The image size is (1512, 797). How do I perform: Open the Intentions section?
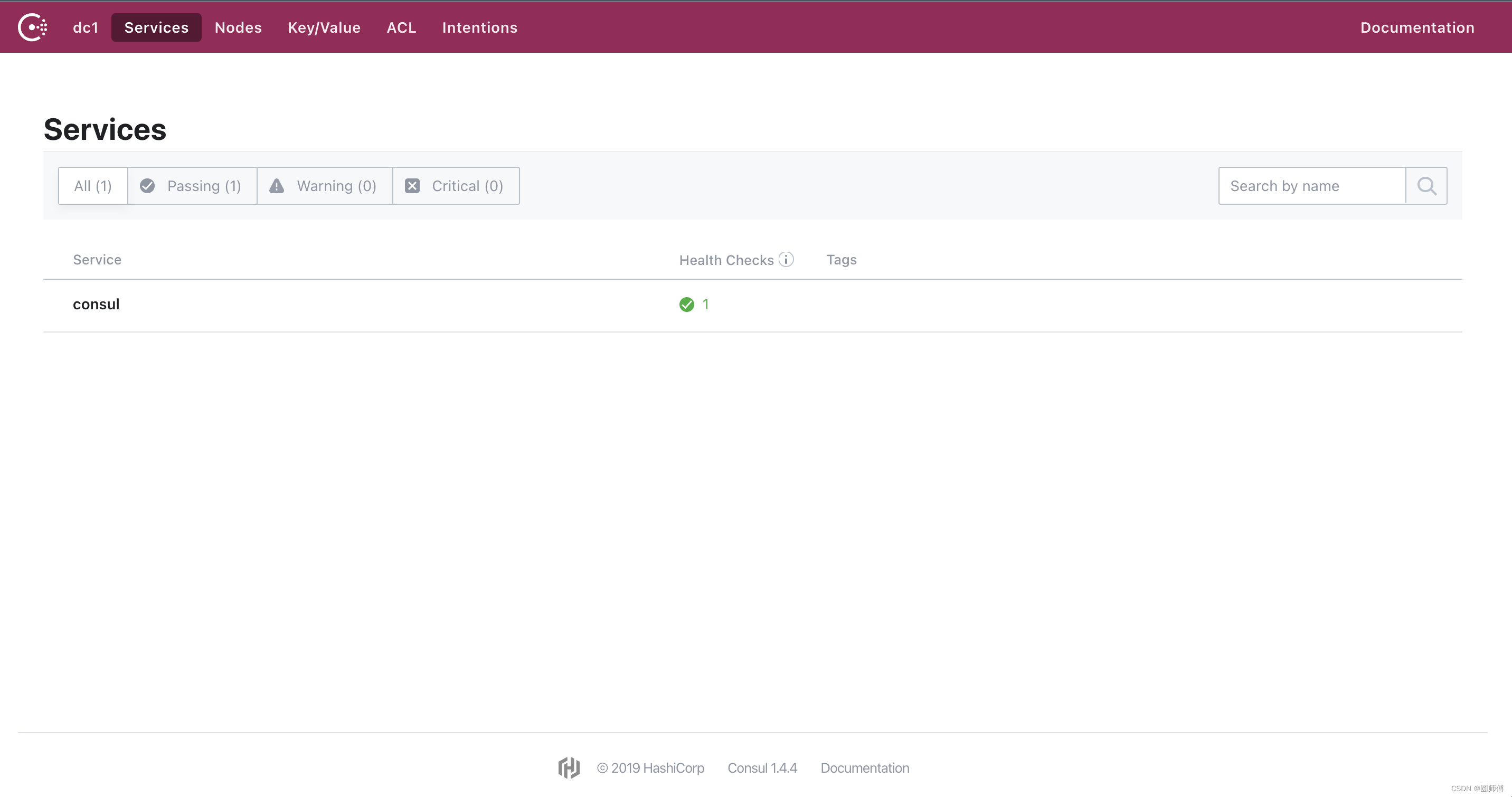point(479,27)
